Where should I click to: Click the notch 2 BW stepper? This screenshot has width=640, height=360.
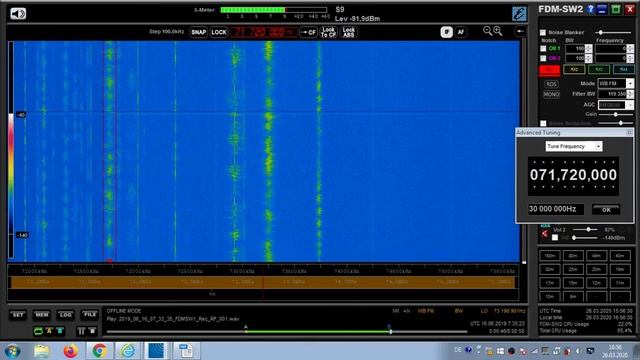588,58
